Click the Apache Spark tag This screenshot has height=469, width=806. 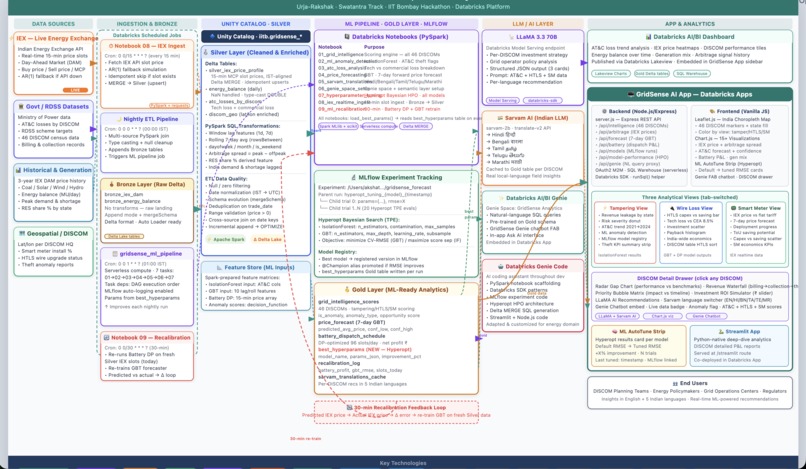point(226,239)
